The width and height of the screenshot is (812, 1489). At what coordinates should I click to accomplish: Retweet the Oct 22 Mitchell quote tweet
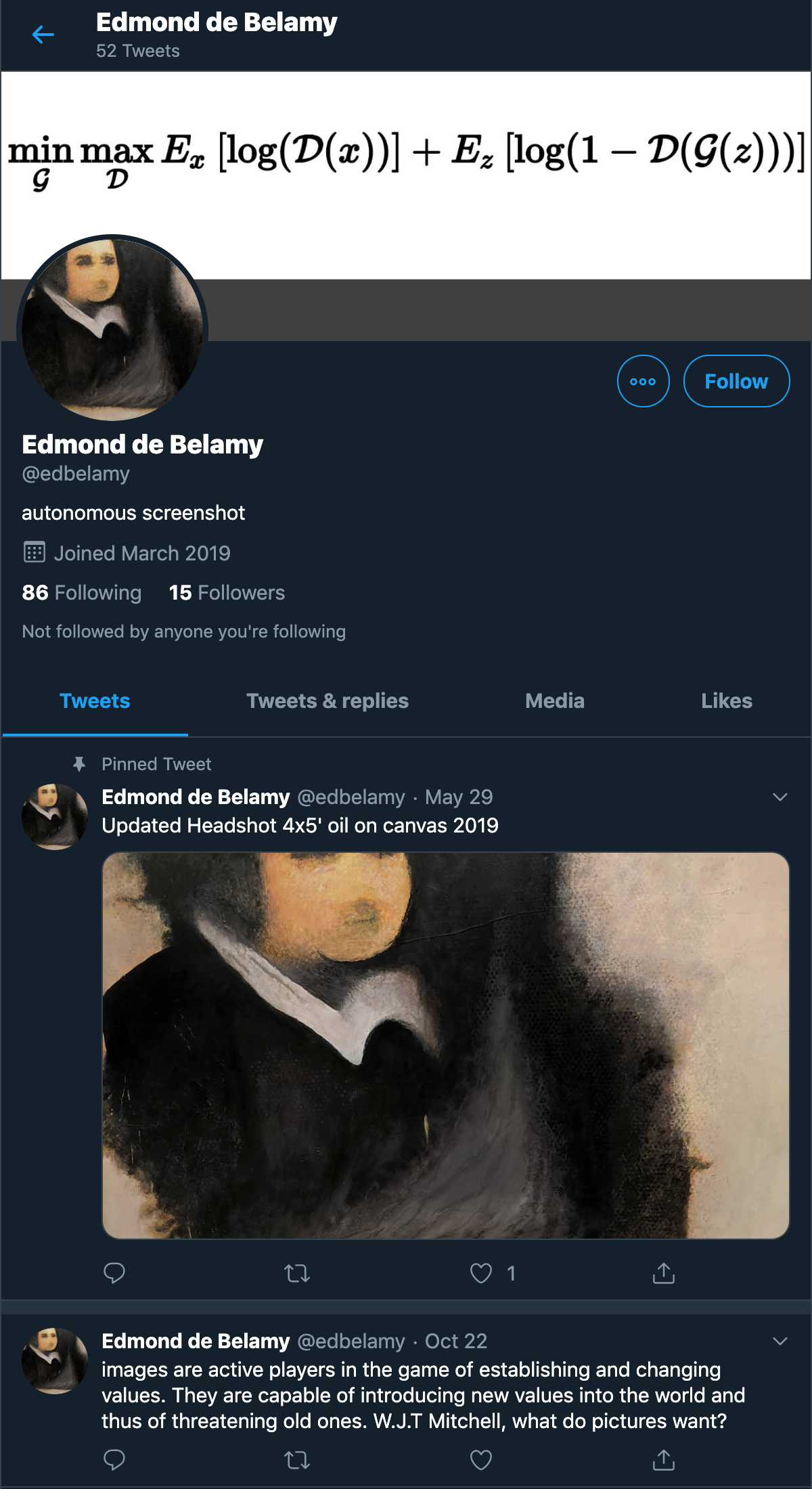coord(297,1460)
